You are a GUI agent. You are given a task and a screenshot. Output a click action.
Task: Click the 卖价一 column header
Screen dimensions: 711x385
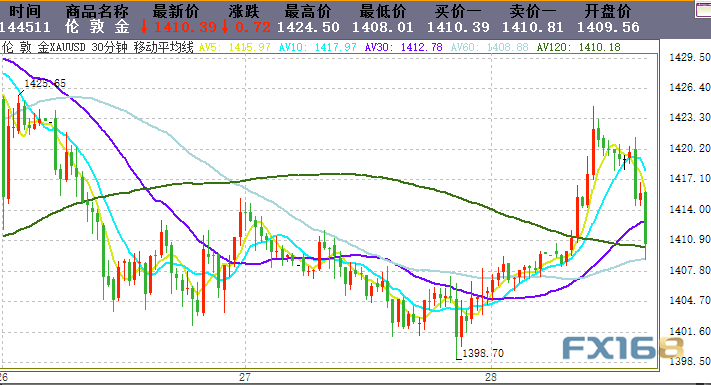(532, 11)
